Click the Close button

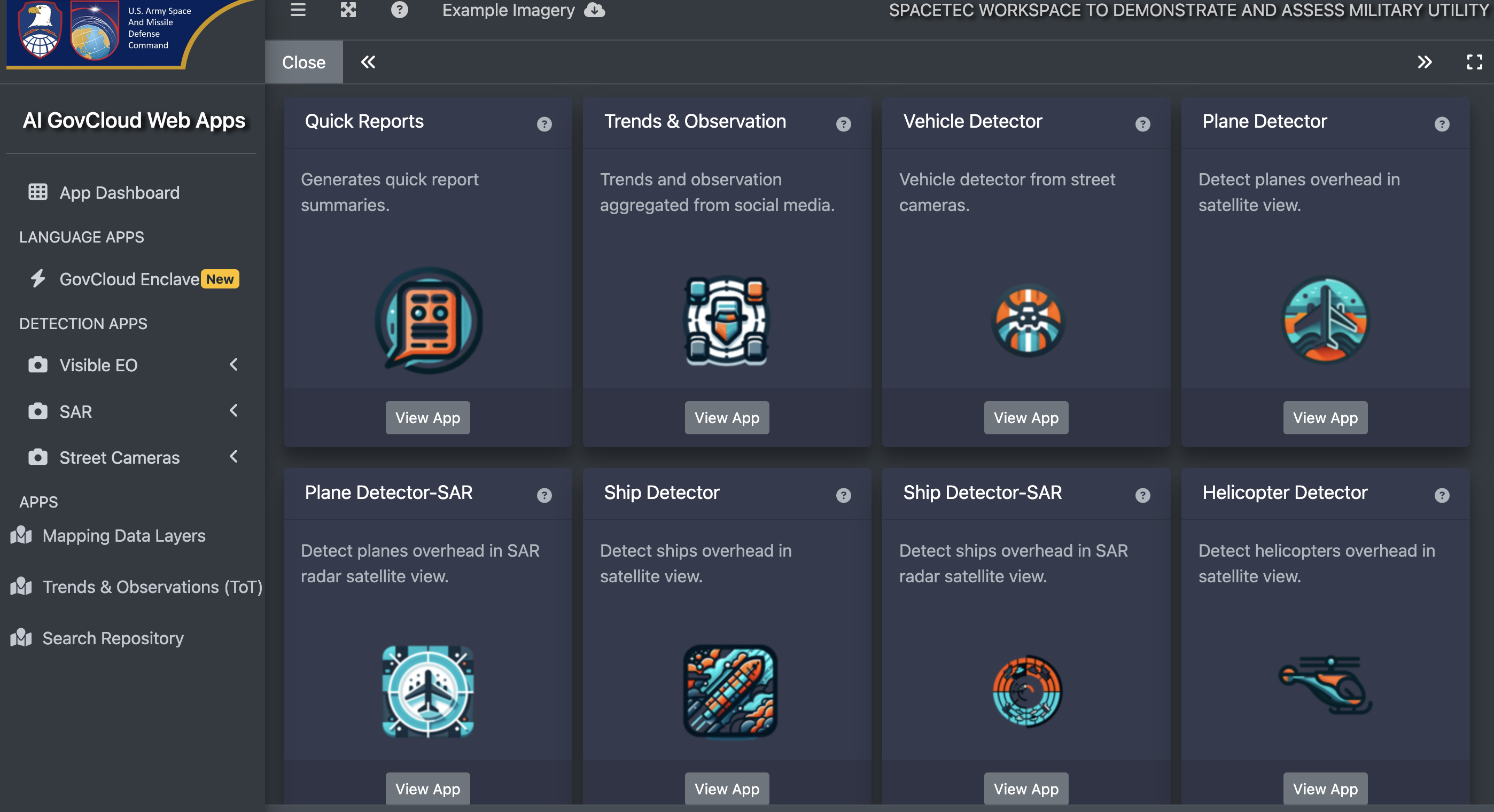tap(304, 62)
